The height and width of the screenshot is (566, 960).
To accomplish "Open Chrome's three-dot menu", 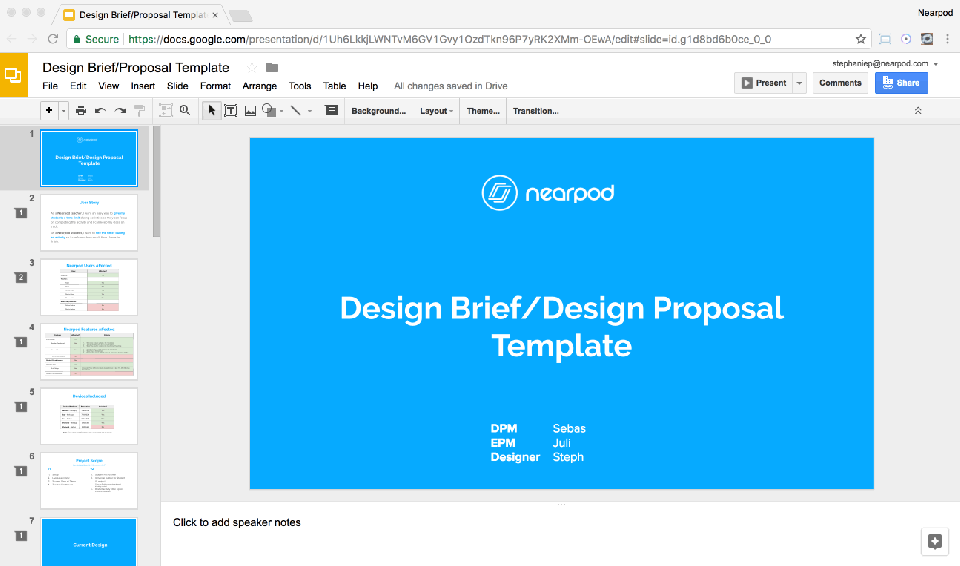I will [947, 39].
